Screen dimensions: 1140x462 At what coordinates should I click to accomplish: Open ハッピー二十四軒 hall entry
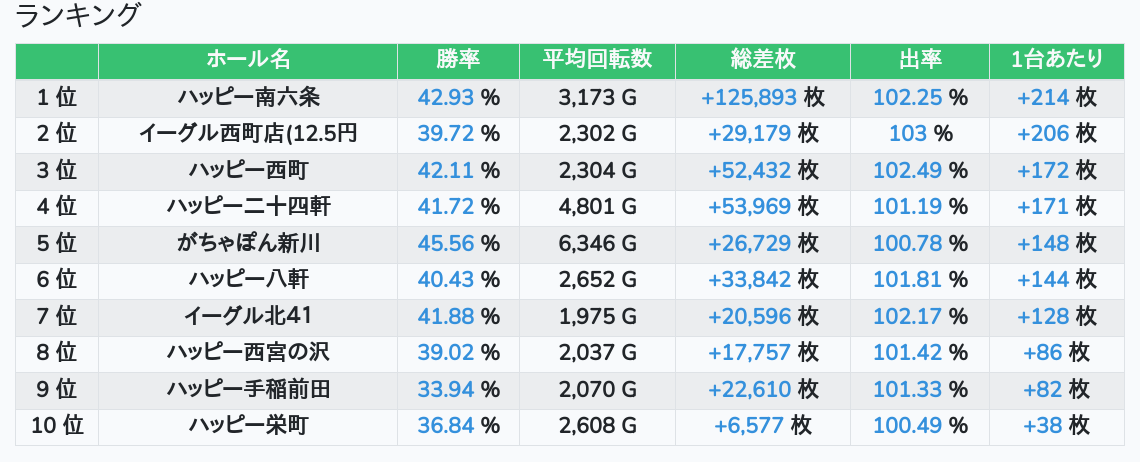[x=248, y=207]
